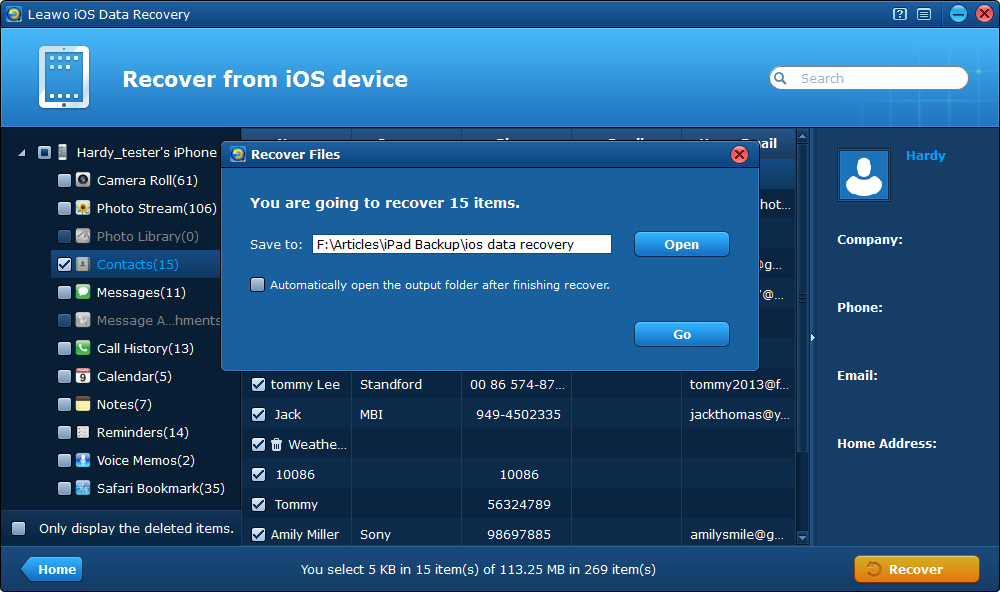Viewport: 1000px width, 592px height.
Task: Uncheck the Contacts(15) checkbox
Action: [x=64, y=264]
